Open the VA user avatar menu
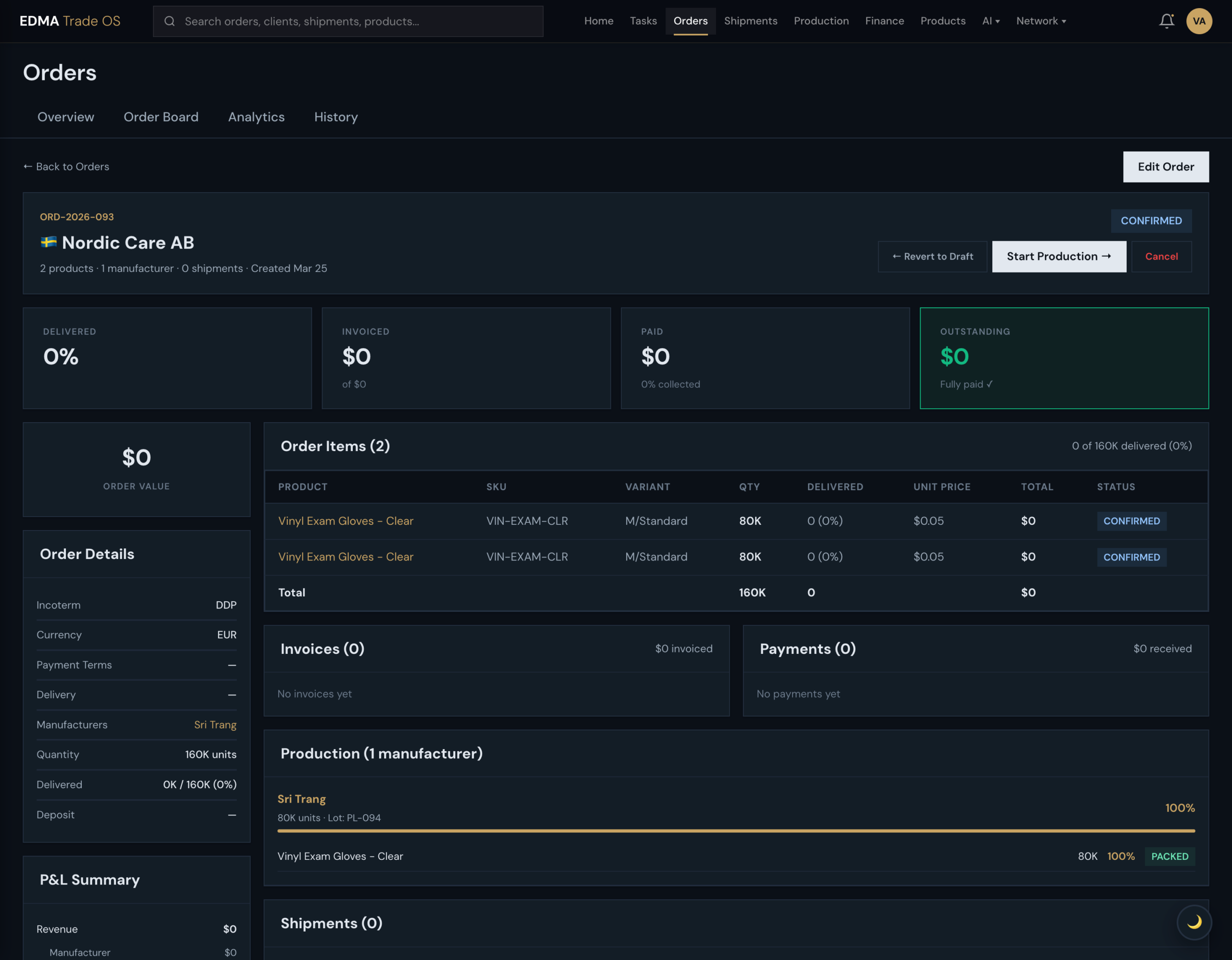The height and width of the screenshot is (960, 1232). (1199, 21)
